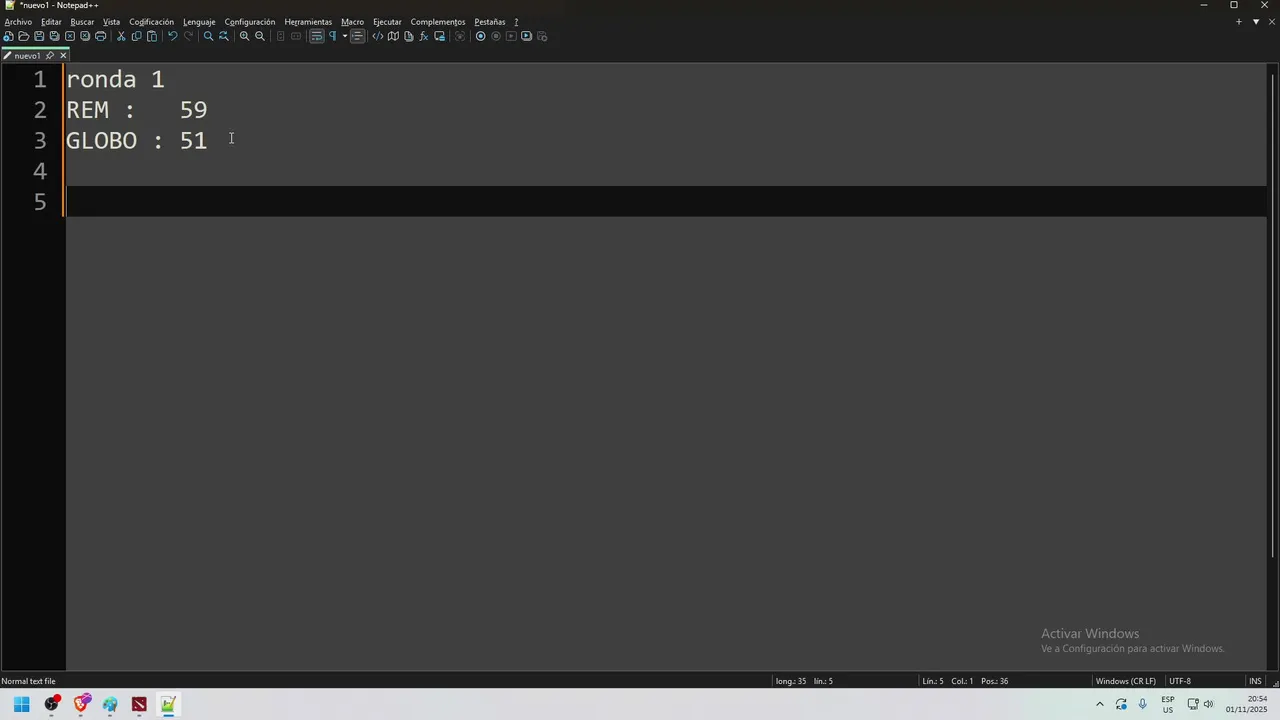Screen dimensions: 1280x720
Task: Undo the last edit with the Undo arrow
Action: [x=172, y=36]
